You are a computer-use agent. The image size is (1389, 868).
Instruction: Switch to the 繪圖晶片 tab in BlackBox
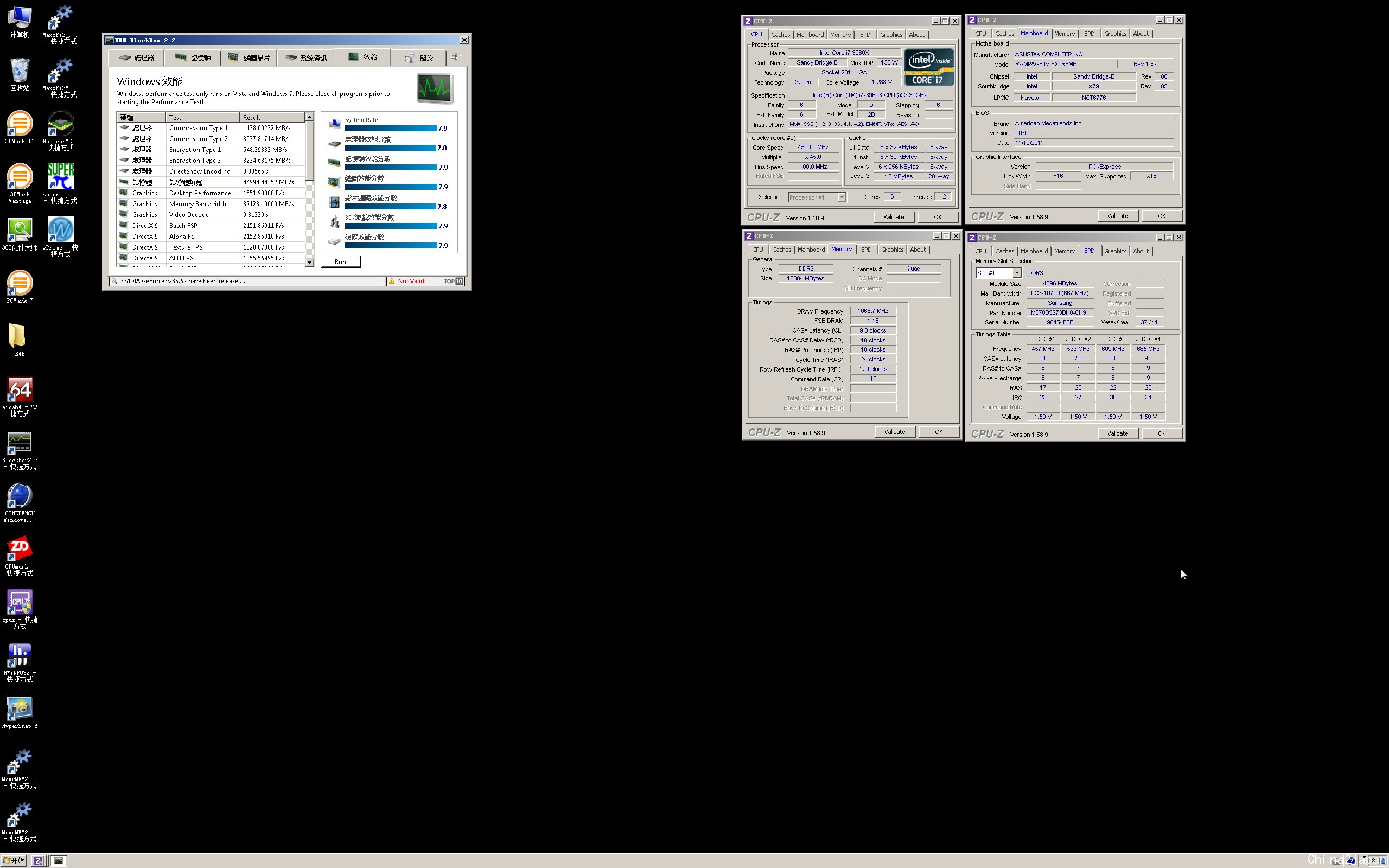coord(249,58)
